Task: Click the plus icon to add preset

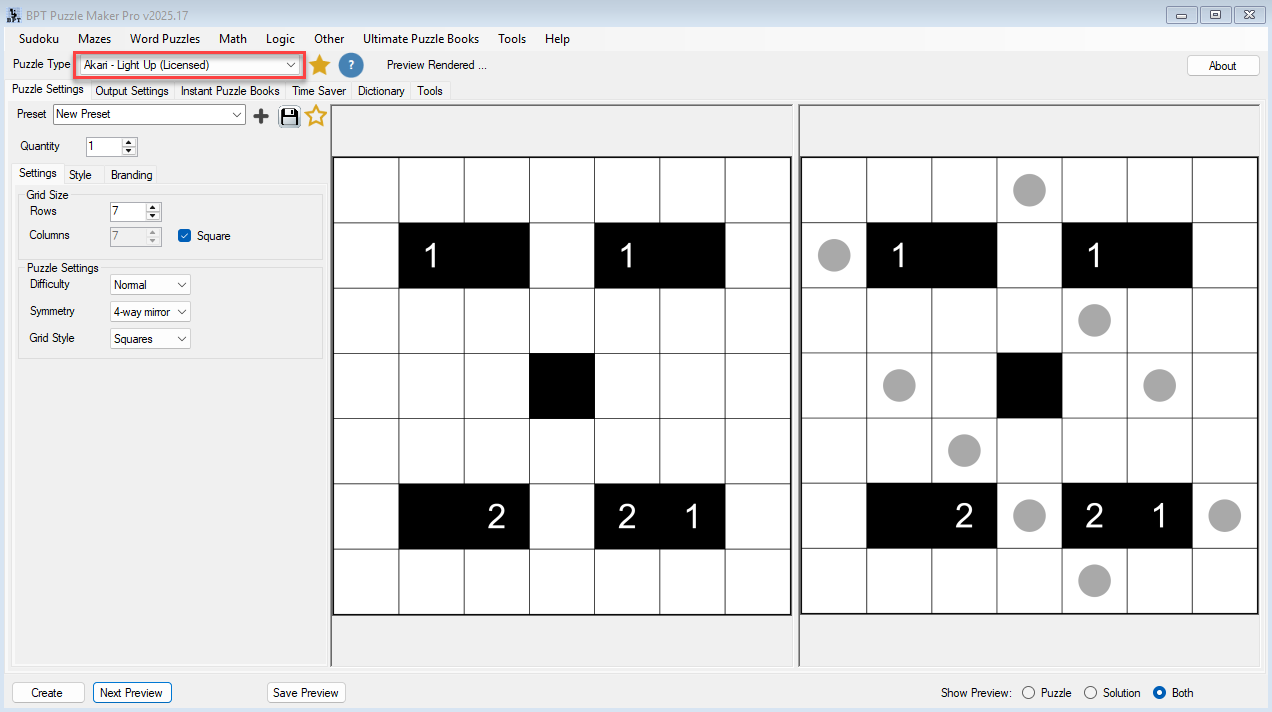Action: [261, 116]
